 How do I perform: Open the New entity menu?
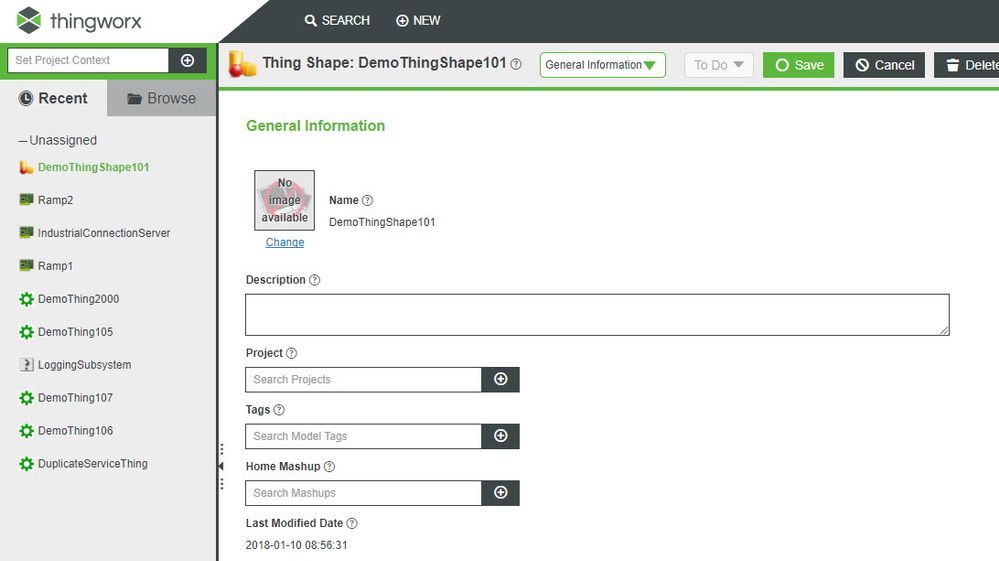pos(418,20)
